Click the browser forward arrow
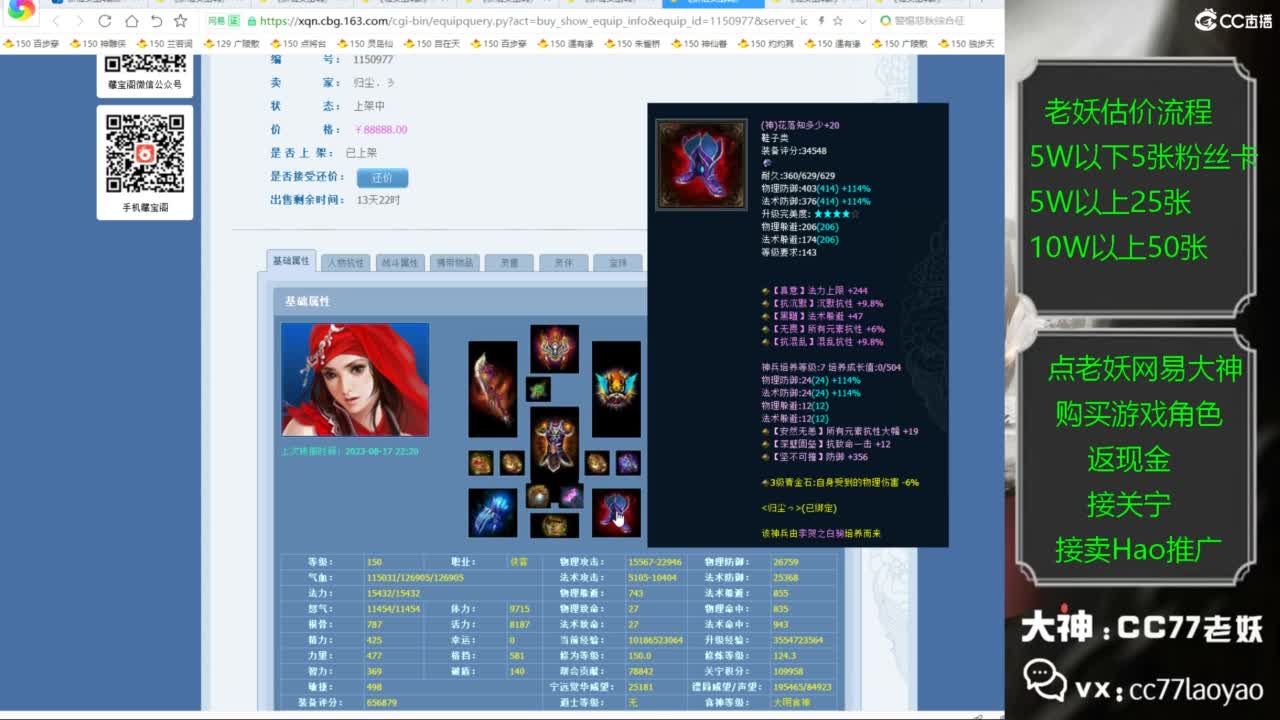The image size is (1280, 720). pos(81,21)
